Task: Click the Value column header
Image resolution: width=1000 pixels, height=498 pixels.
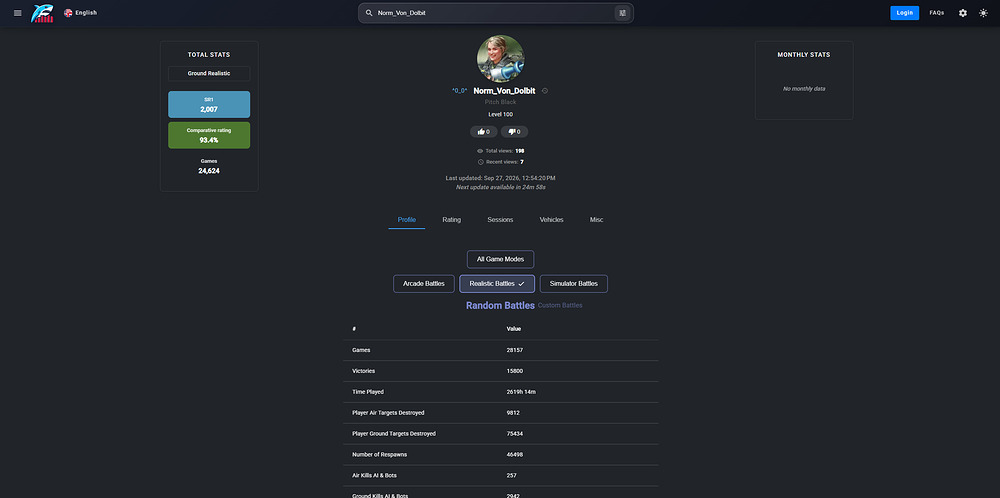Action: pyautogui.click(x=514, y=329)
